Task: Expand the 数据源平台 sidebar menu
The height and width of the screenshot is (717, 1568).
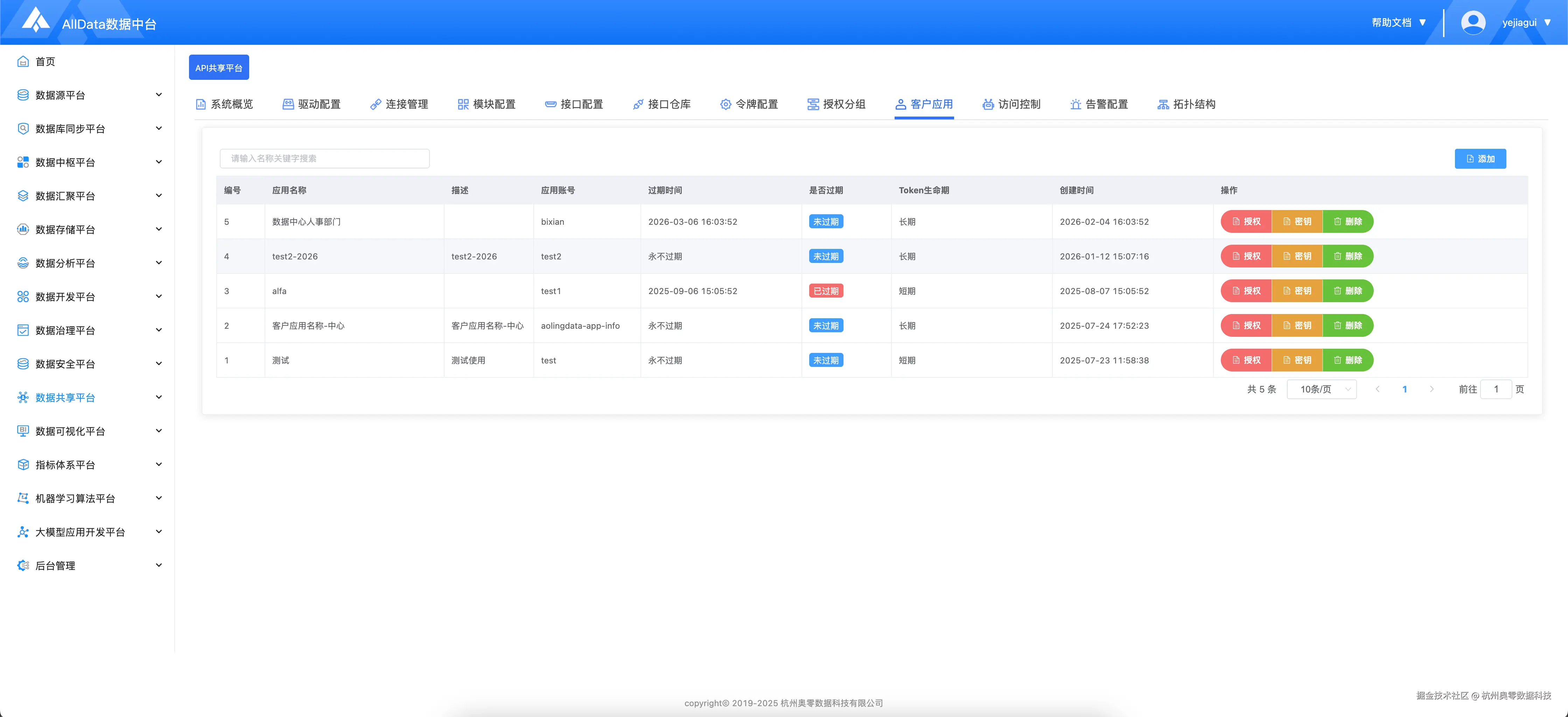Action: [x=159, y=95]
